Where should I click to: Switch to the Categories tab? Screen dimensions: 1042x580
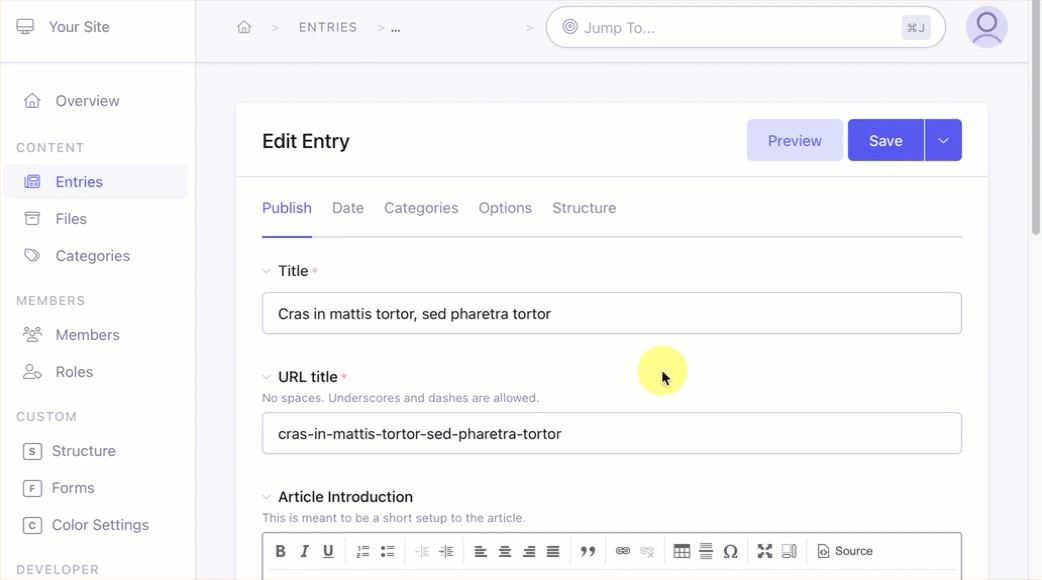click(421, 208)
